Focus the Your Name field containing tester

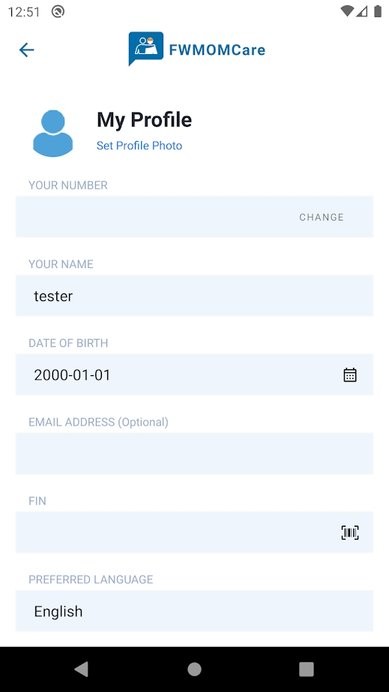tap(194, 295)
